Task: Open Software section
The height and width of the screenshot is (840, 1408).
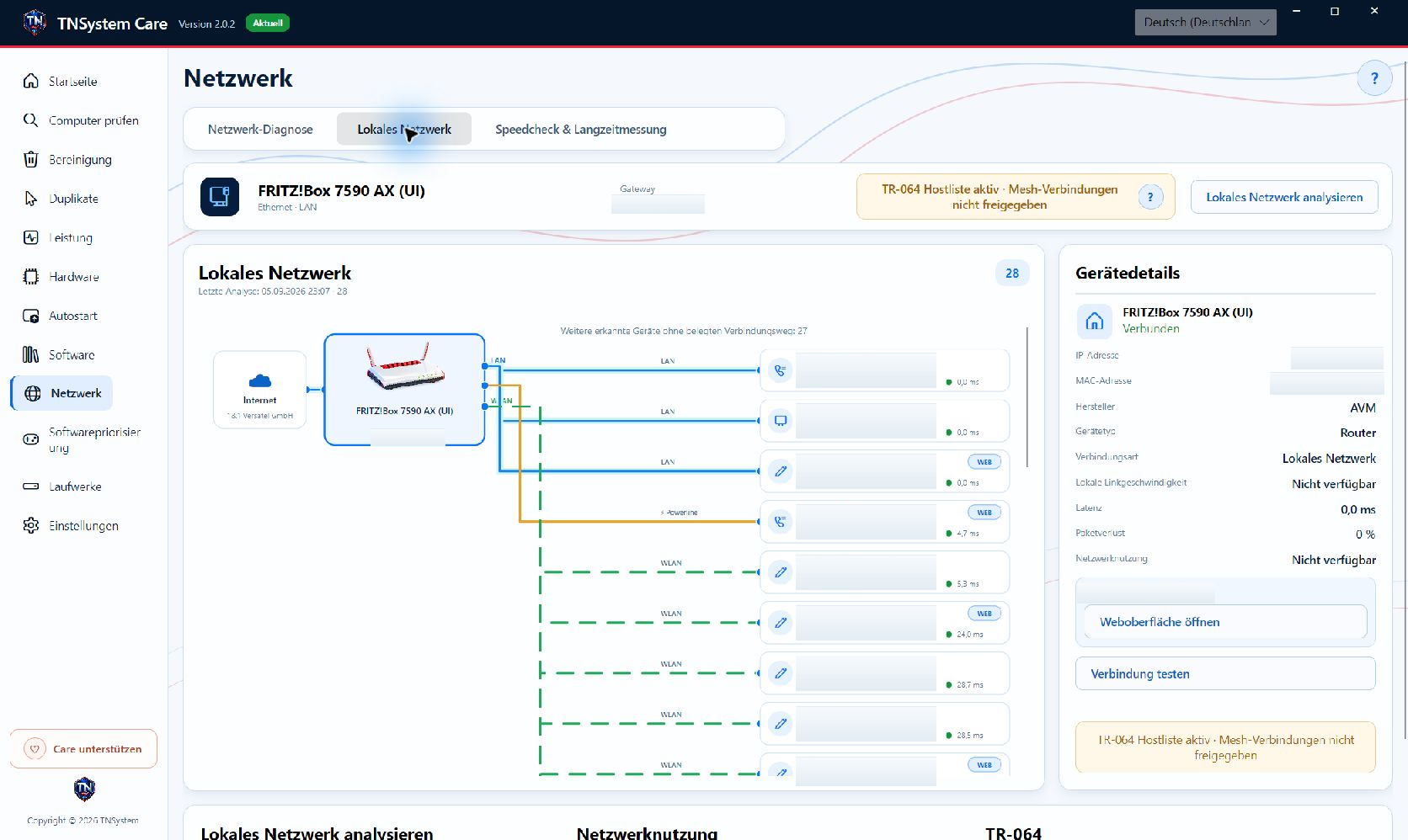Action: [59, 355]
